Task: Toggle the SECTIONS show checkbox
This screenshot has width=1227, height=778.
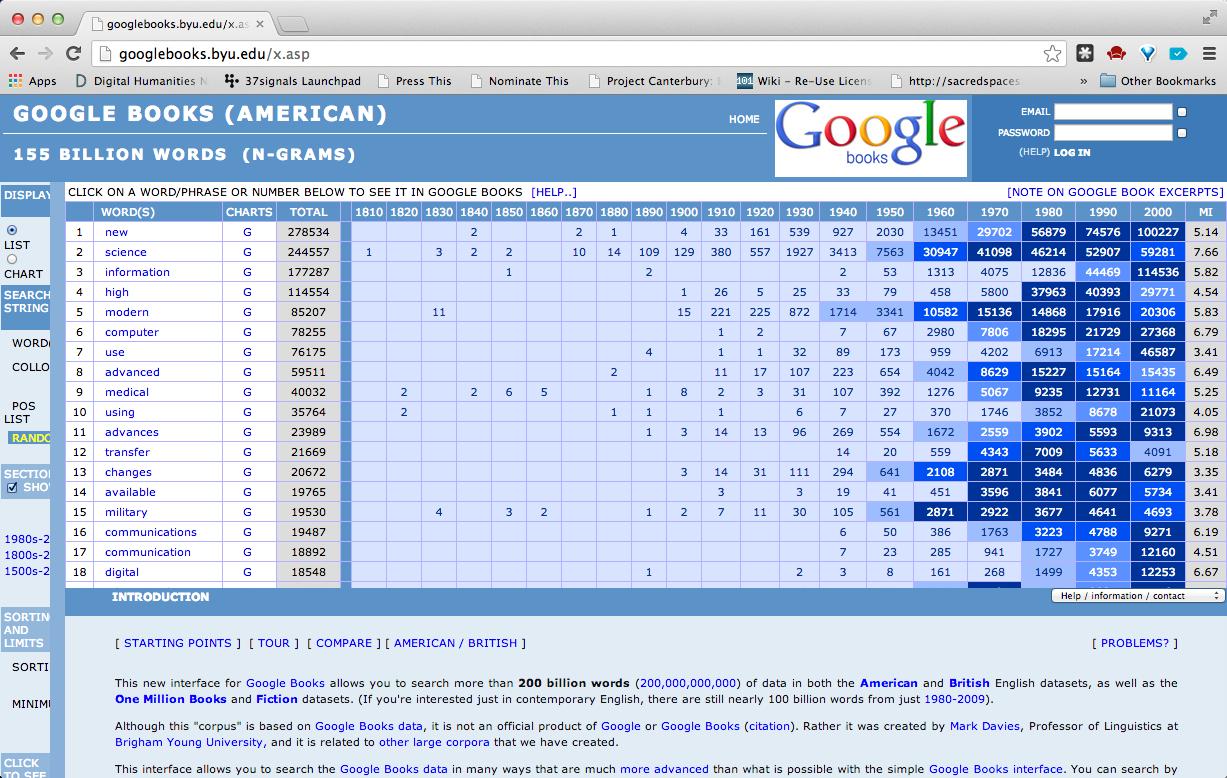Action: (x=12, y=487)
